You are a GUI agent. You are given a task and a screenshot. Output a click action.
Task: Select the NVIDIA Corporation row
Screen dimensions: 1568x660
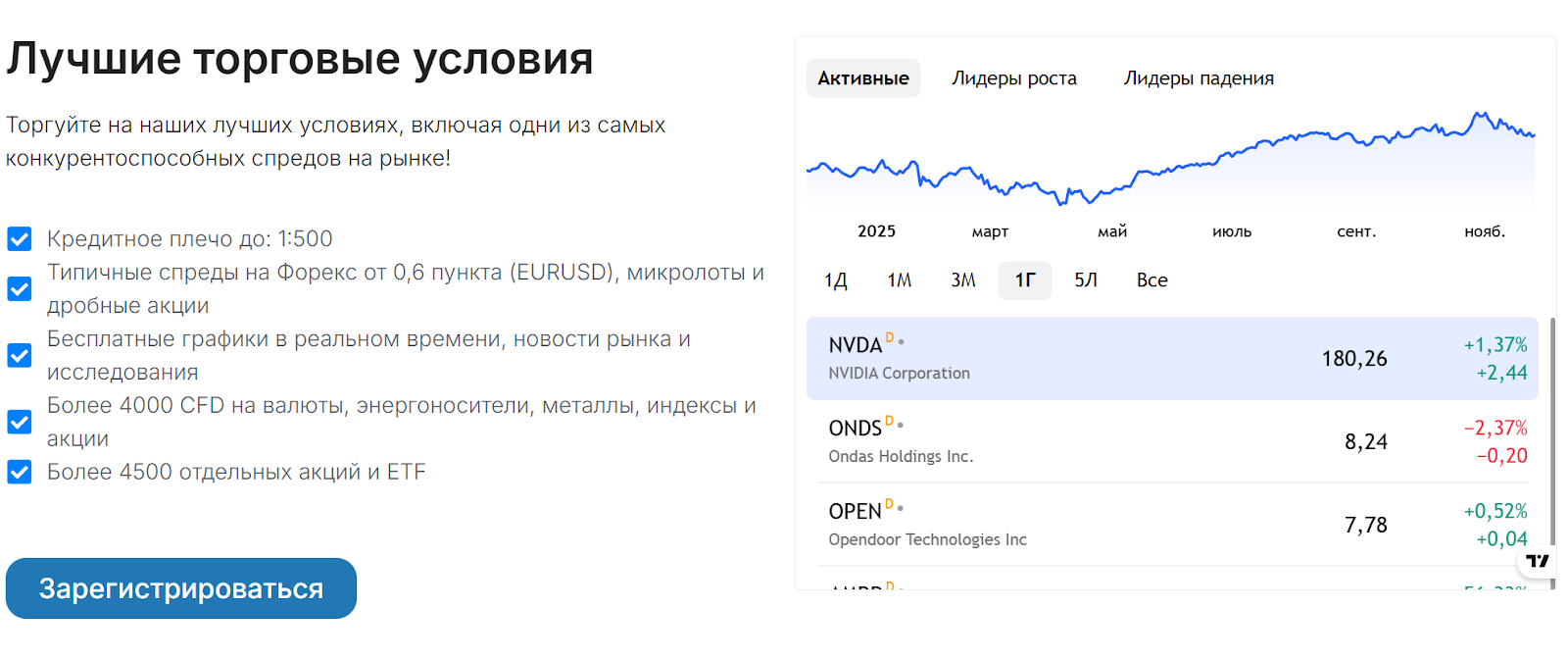pos(1172,359)
